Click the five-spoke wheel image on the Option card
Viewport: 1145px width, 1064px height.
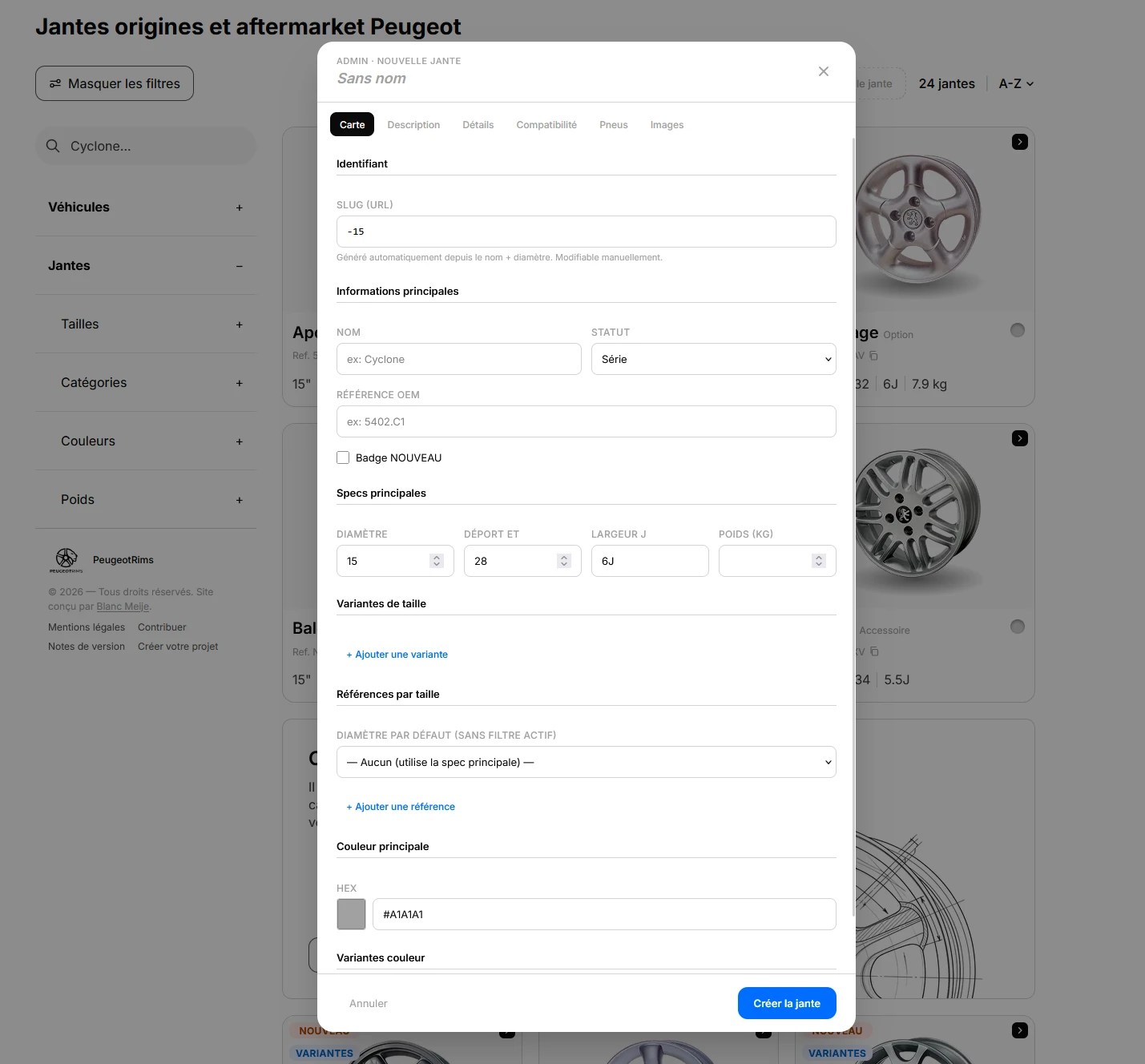coord(918,220)
